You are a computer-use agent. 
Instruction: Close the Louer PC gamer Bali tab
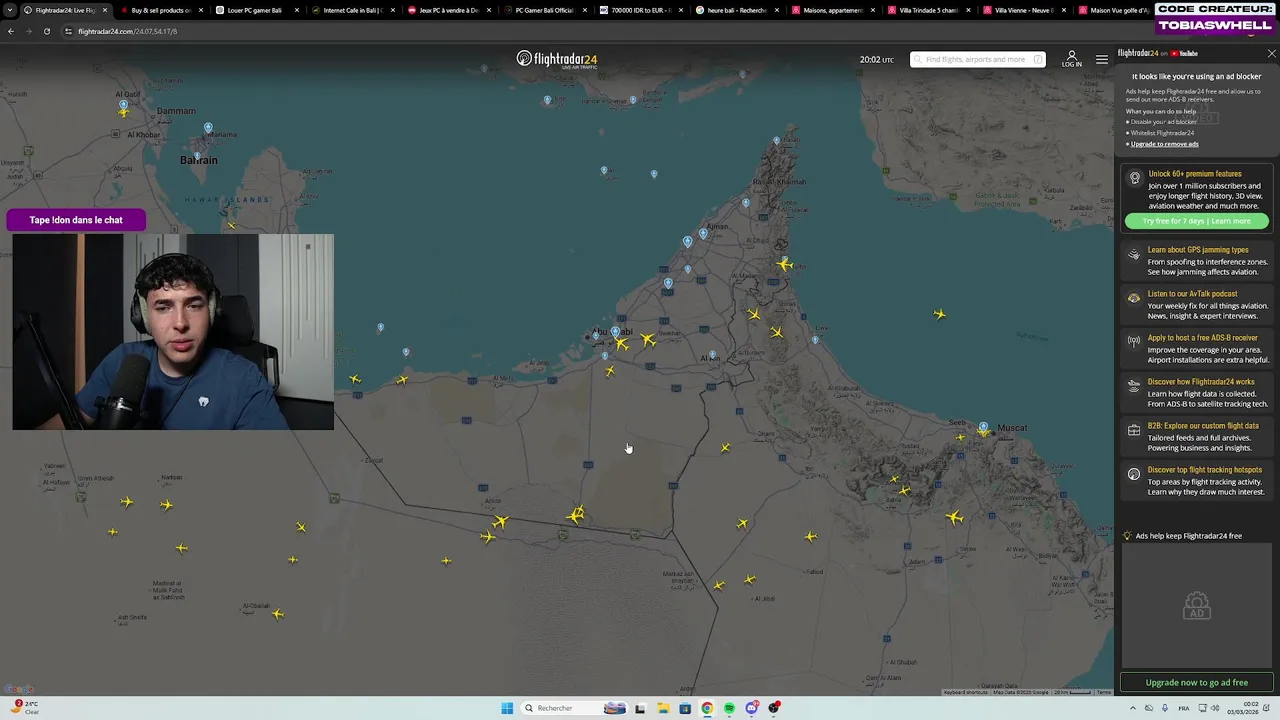pyautogui.click(x=297, y=10)
